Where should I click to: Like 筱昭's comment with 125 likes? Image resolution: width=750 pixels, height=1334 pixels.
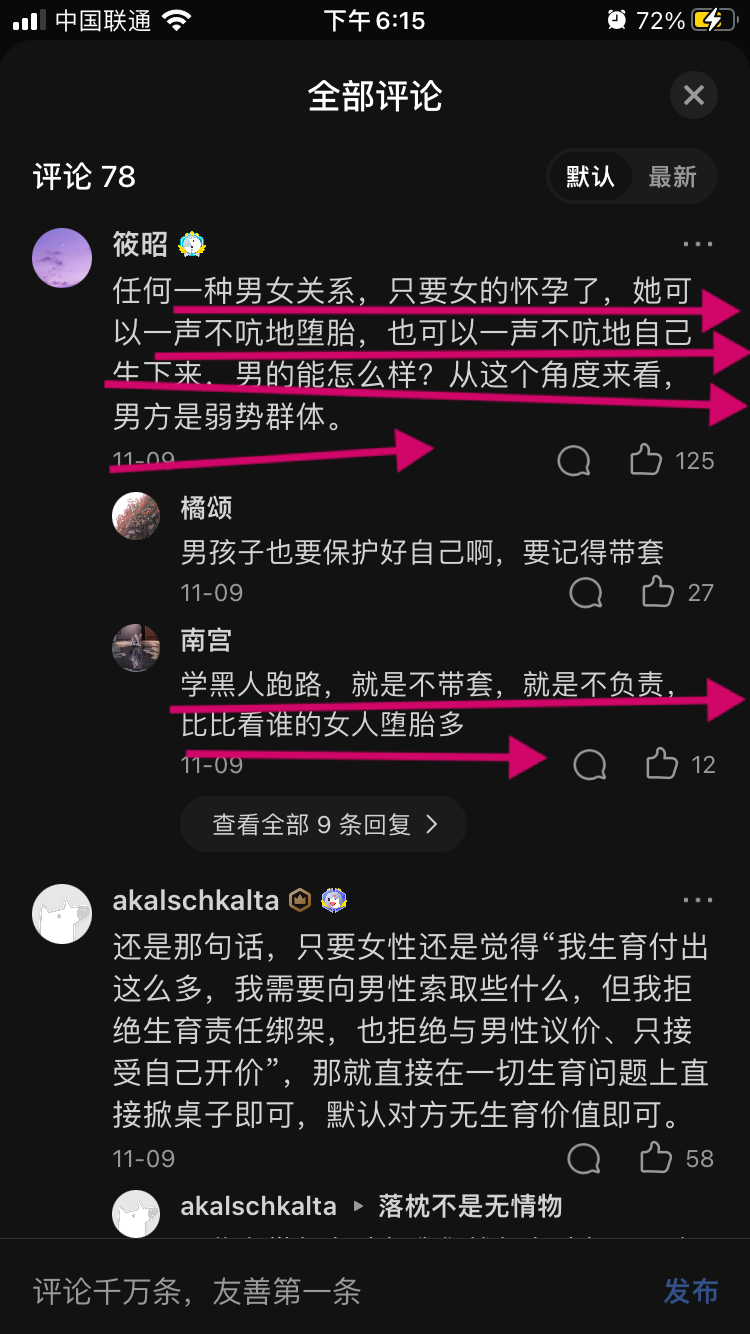tap(646, 460)
